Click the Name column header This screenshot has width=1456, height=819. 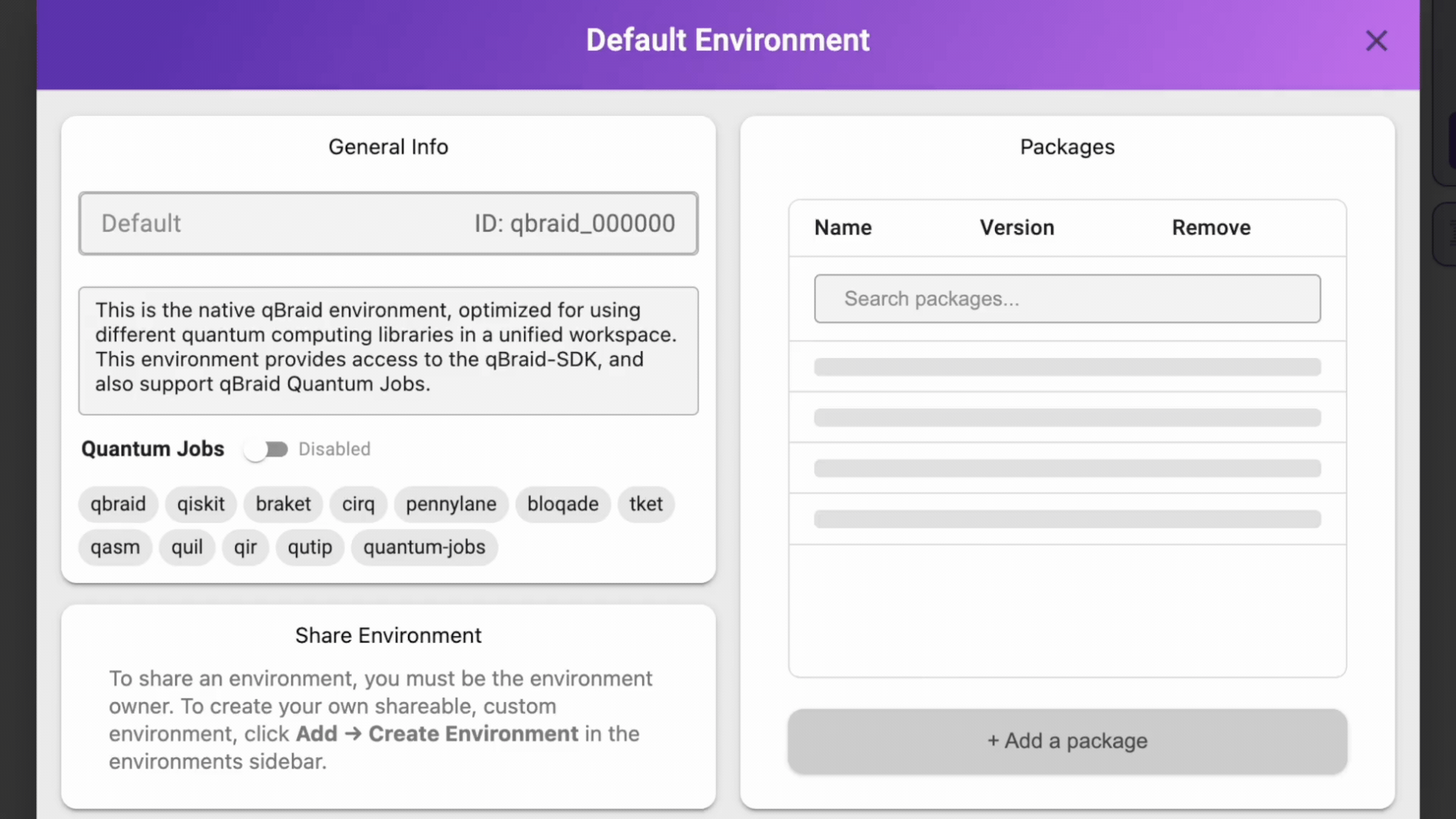(x=843, y=227)
